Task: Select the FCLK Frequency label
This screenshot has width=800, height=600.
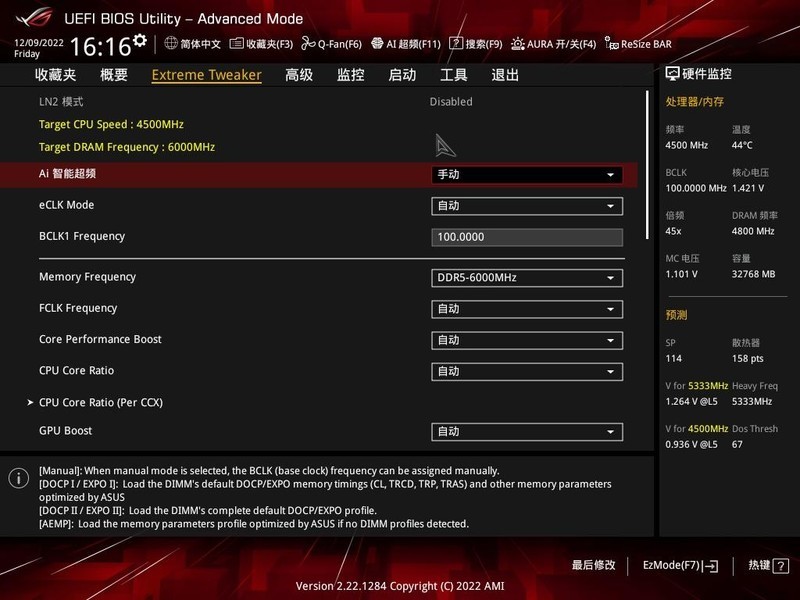Action: coord(78,308)
